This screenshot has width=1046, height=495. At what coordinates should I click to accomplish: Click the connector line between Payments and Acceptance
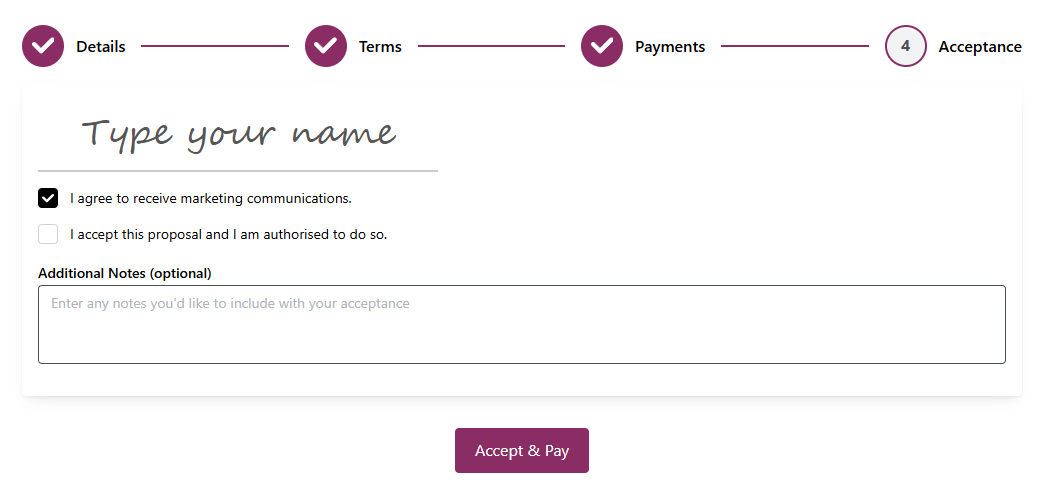[795, 46]
